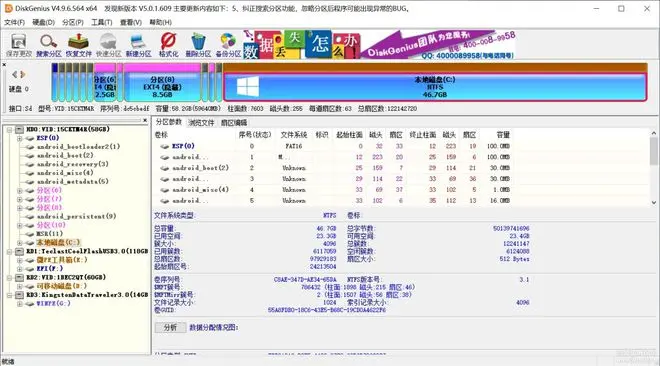
Task: Open the 工具(T) menu
Action: coord(101,22)
